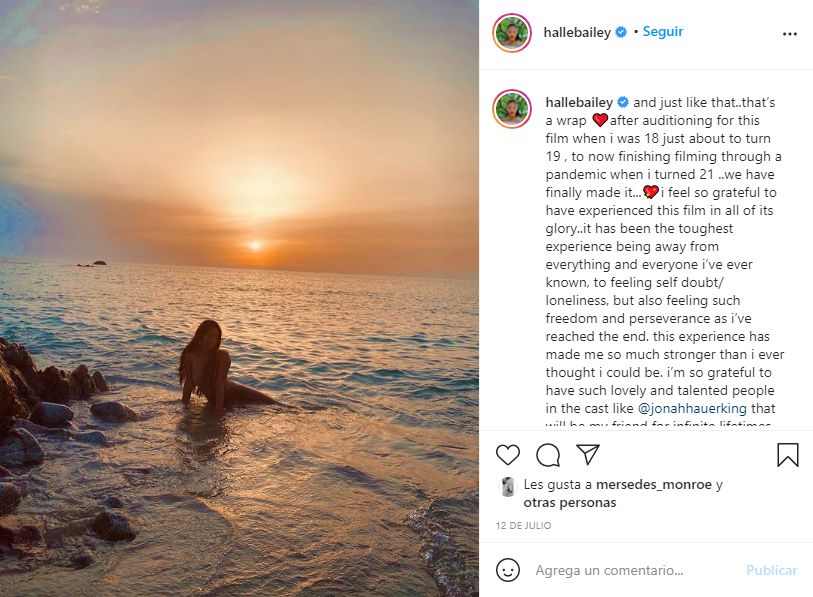Open the emoji picker smiley icon
This screenshot has height=597, width=813.
(508, 570)
